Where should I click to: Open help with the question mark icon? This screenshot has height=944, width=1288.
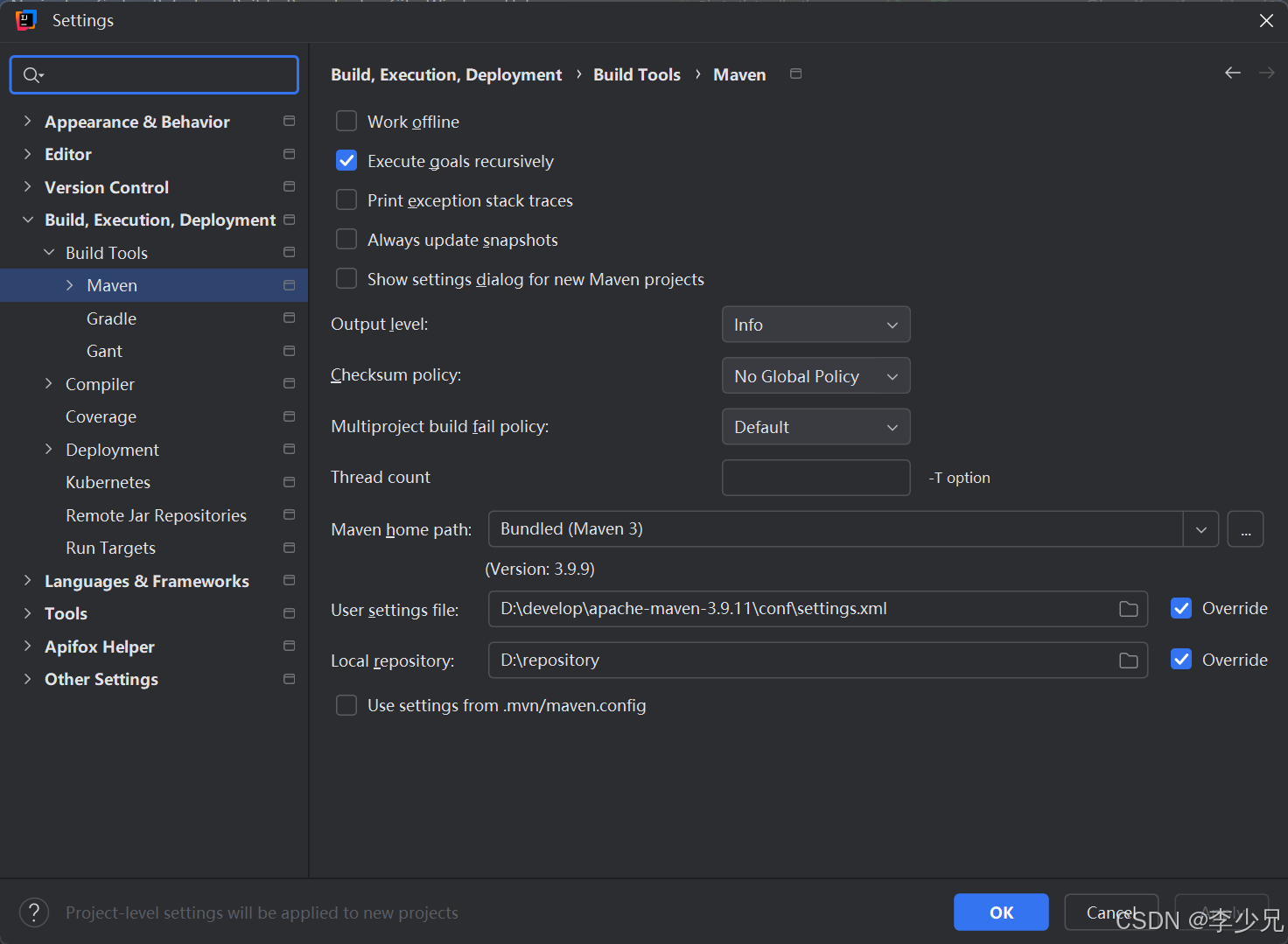tap(34, 913)
